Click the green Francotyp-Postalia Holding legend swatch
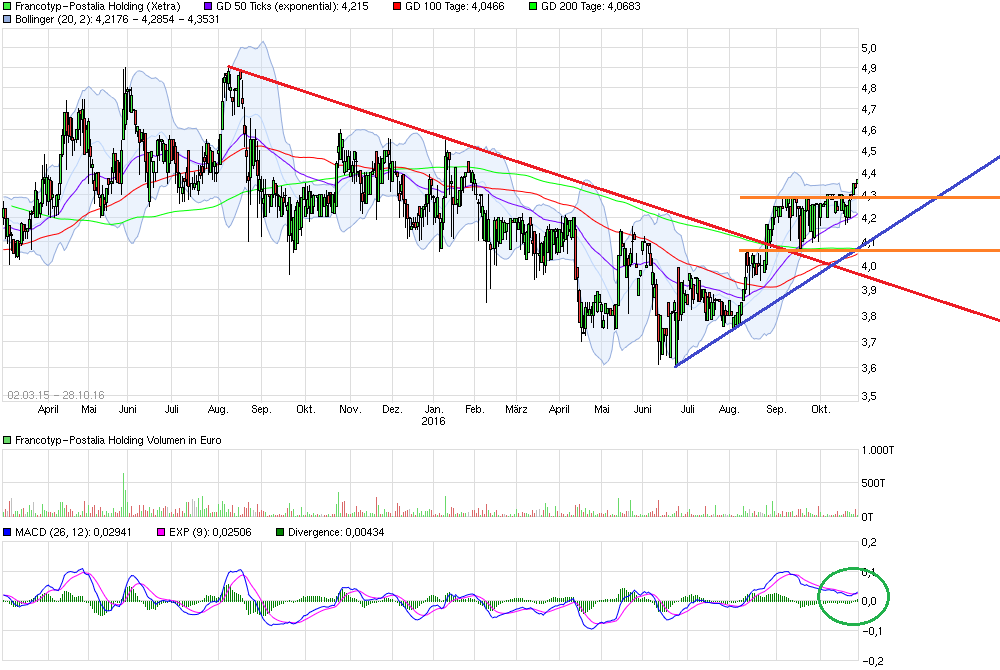Screen dimensions: 1000x670 pos(7,6)
